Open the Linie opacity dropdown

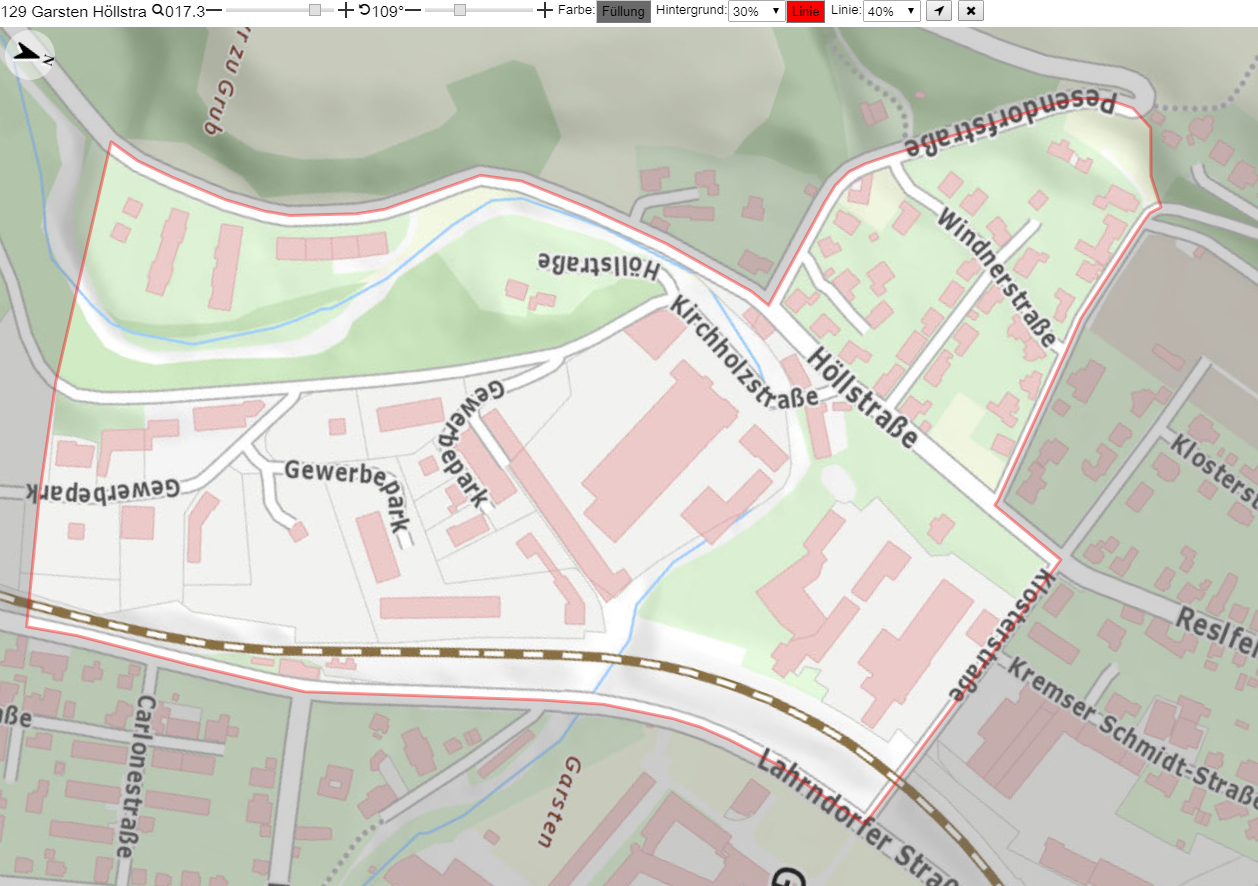(x=891, y=12)
